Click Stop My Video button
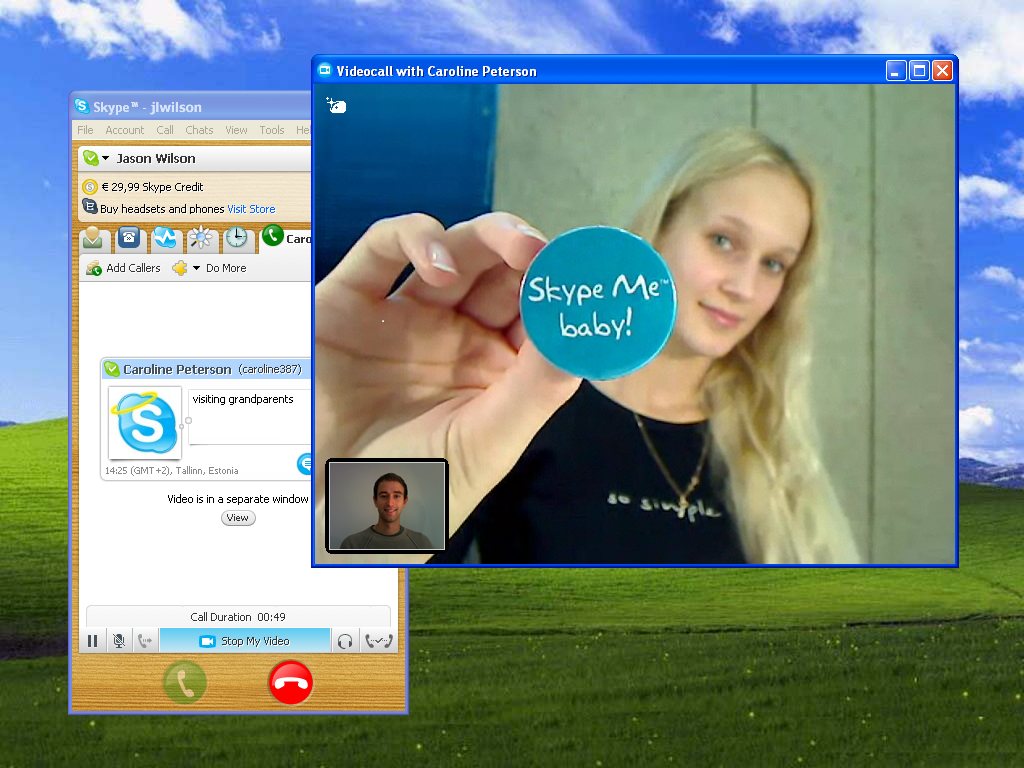The width and height of the screenshot is (1024, 768). 245,641
